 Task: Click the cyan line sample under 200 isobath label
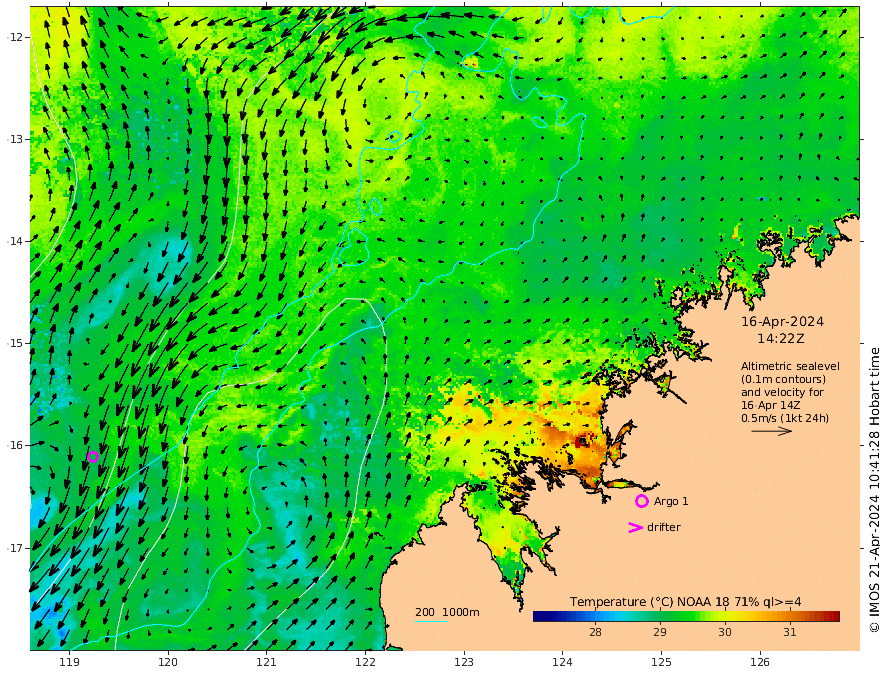pyautogui.click(x=431, y=621)
